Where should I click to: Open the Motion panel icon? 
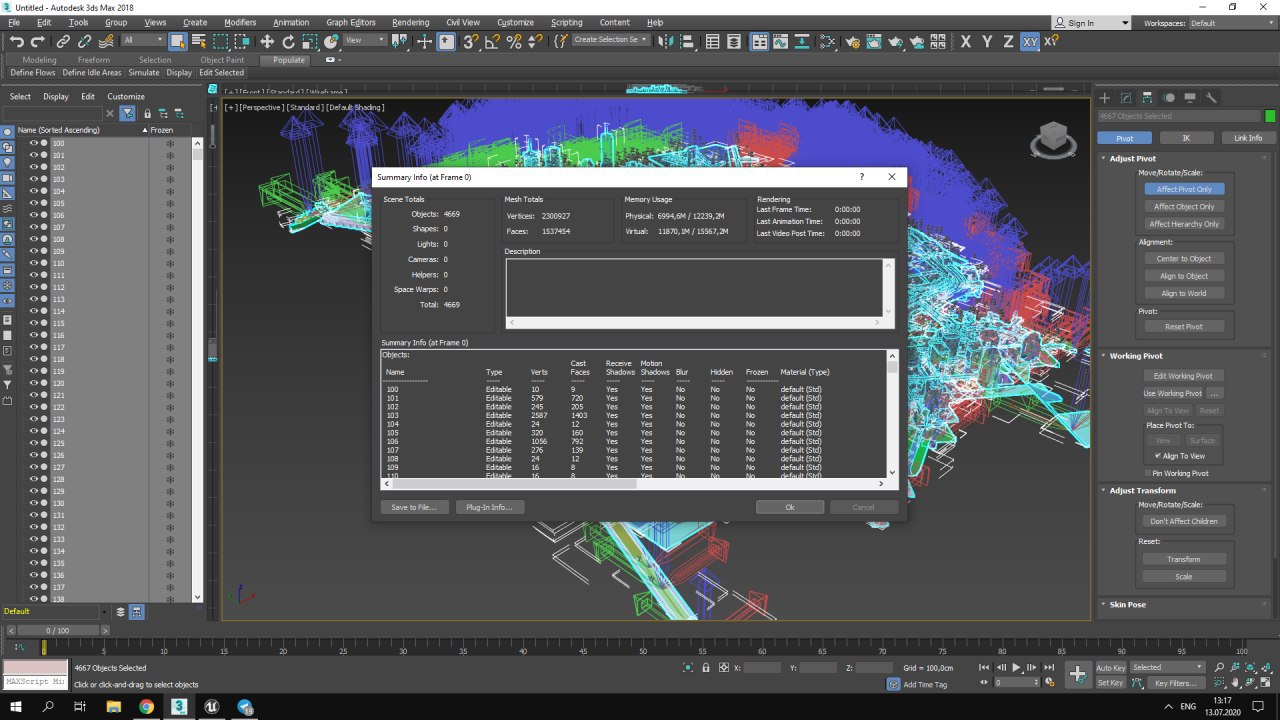point(1169,98)
